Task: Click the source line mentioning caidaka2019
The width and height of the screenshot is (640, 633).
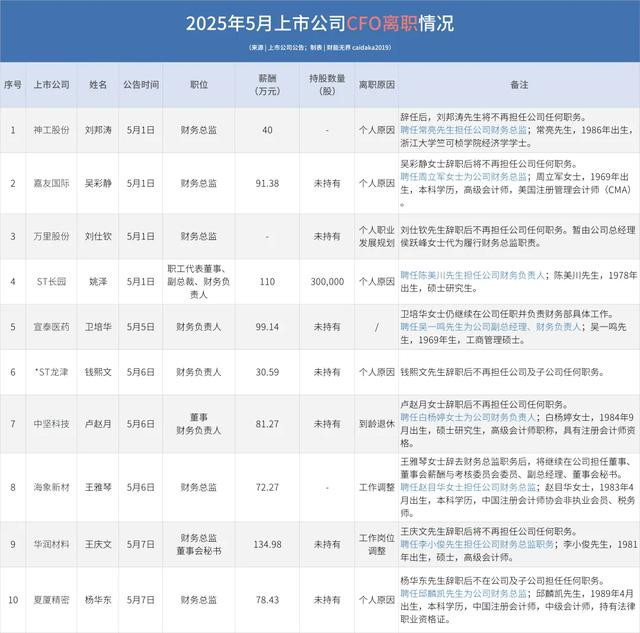Action: (320, 47)
